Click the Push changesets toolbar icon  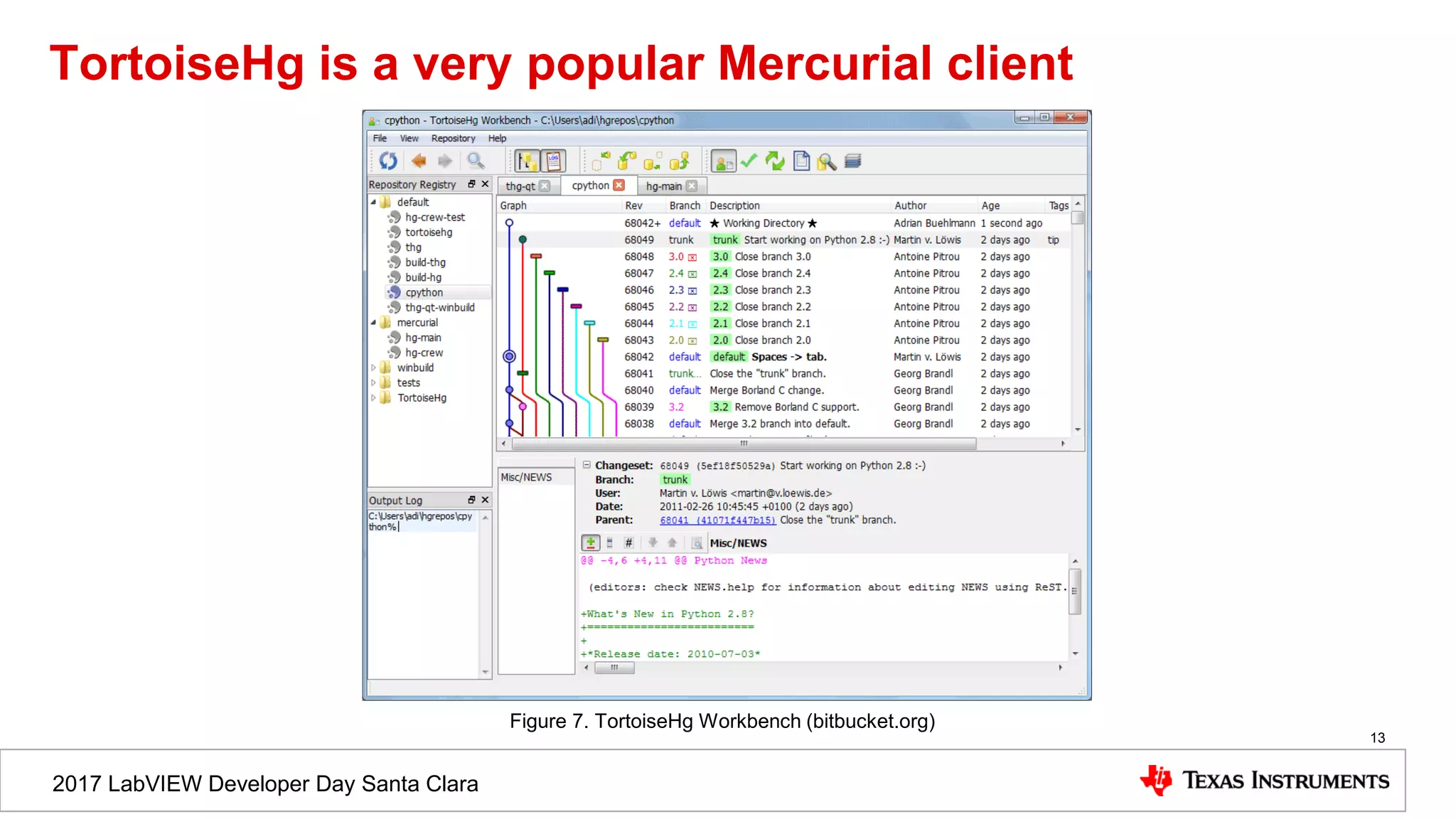[679, 161]
